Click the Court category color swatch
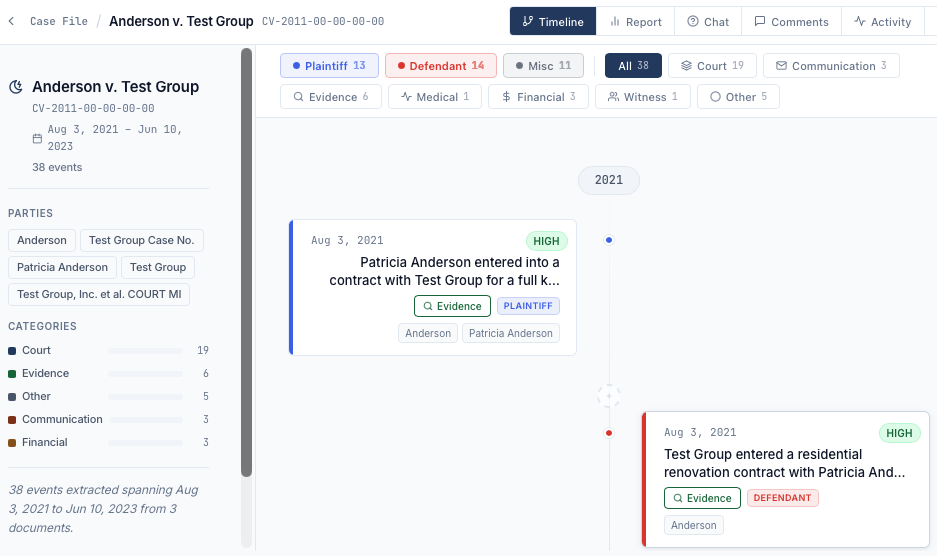This screenshot has width=937, height=556. (12, 351)
